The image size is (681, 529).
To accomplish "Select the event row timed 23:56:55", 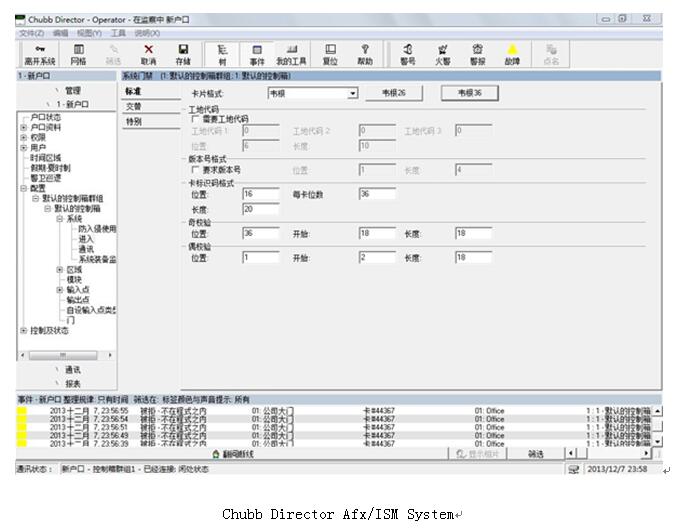I will coord(334,410).
